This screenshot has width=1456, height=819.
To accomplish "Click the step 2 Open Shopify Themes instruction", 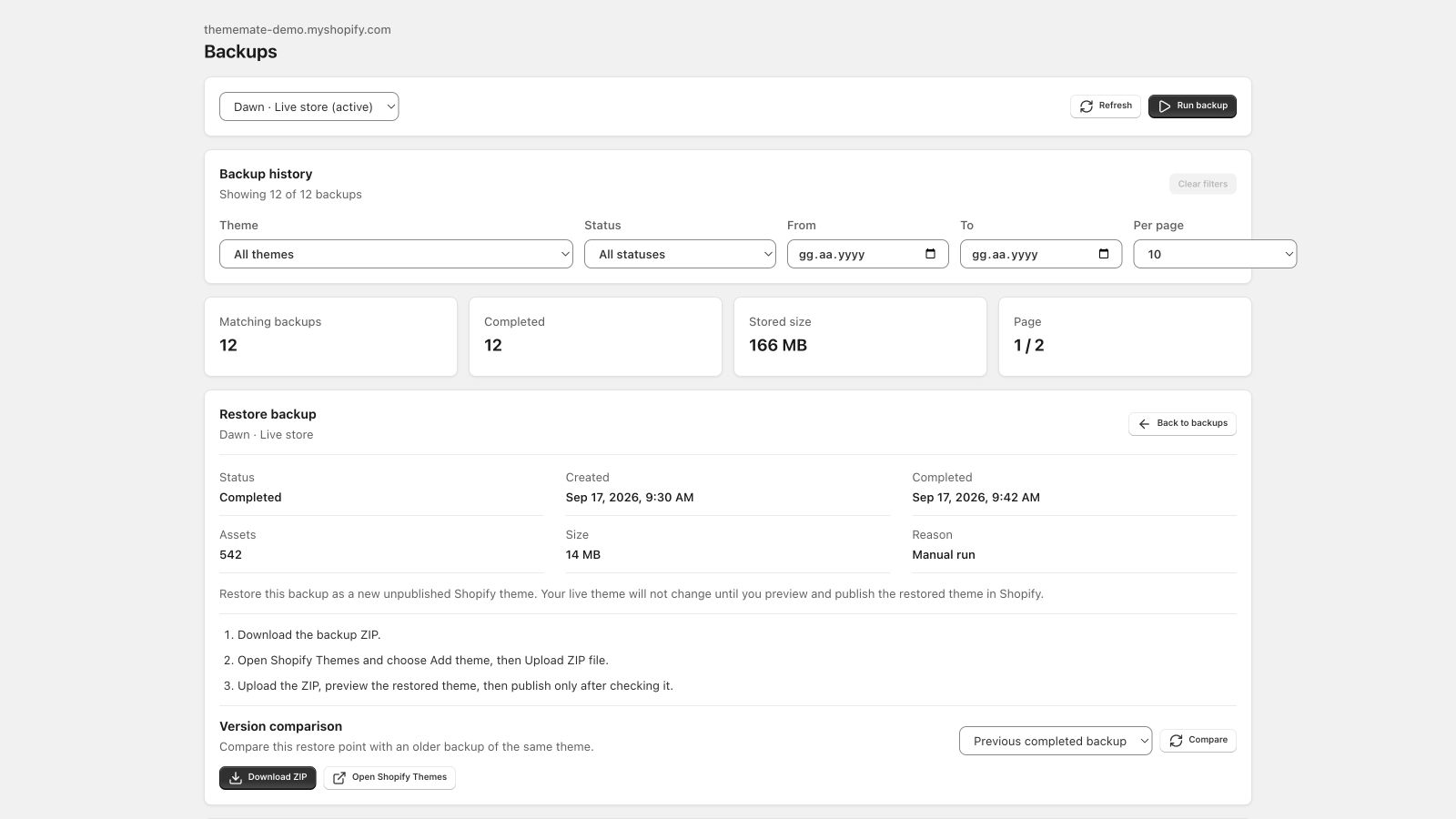I will tap(422, 660).
